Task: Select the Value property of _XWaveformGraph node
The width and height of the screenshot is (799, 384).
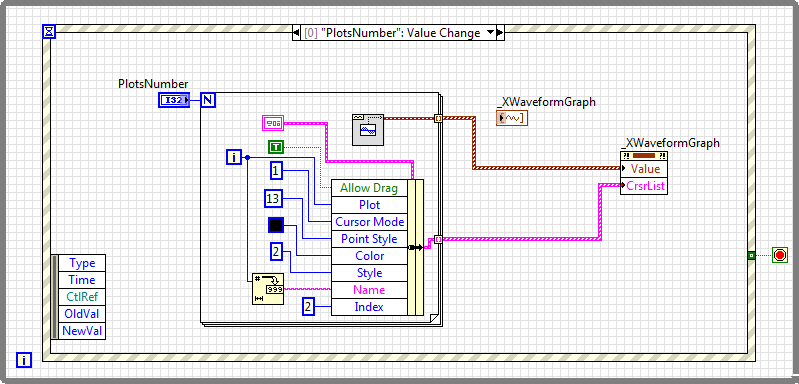Action: point(644,169)
